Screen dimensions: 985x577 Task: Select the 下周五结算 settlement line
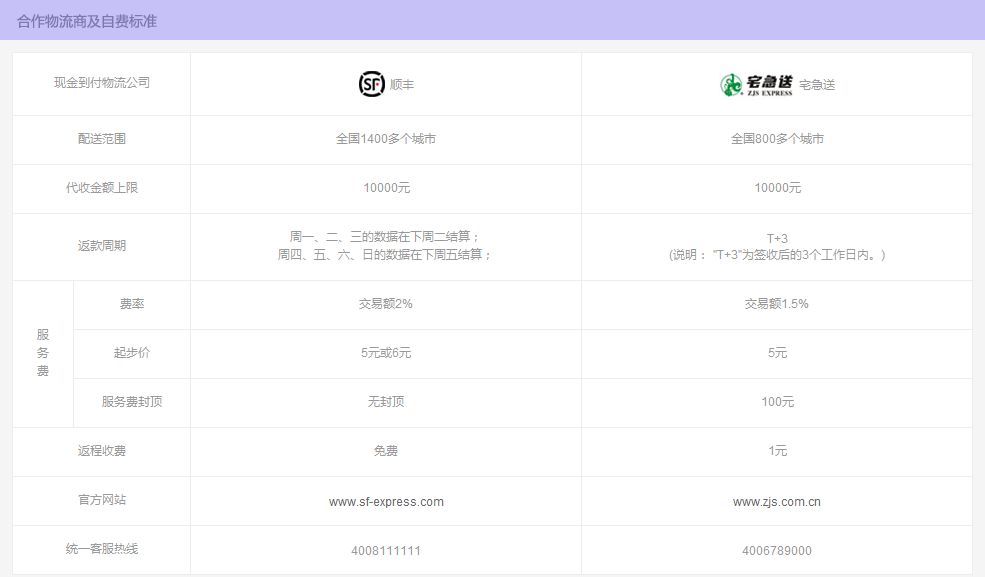click(384, 254)
